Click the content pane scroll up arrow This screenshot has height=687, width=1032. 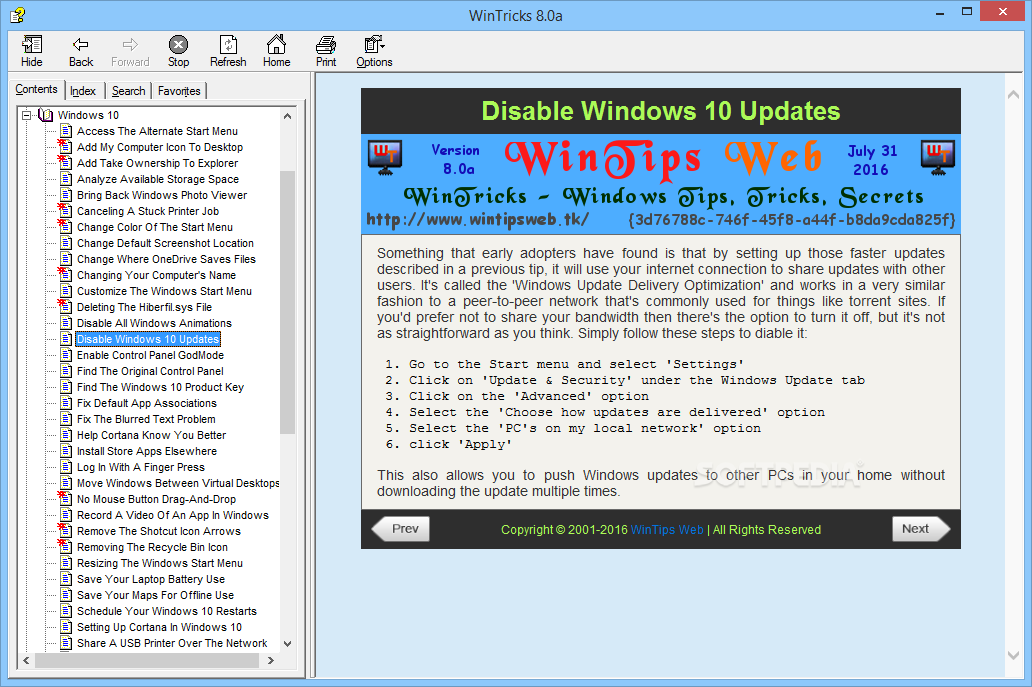[1014, 95]
